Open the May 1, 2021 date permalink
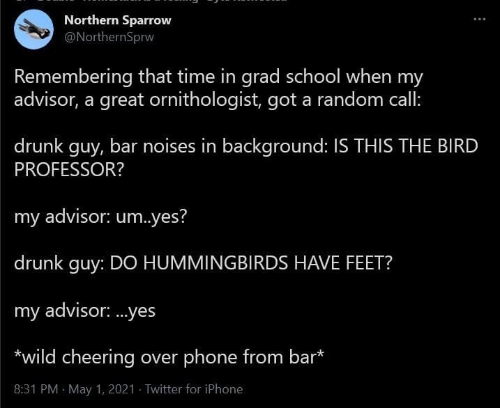Viewport: 500px width, 408px height. (101, 389)
